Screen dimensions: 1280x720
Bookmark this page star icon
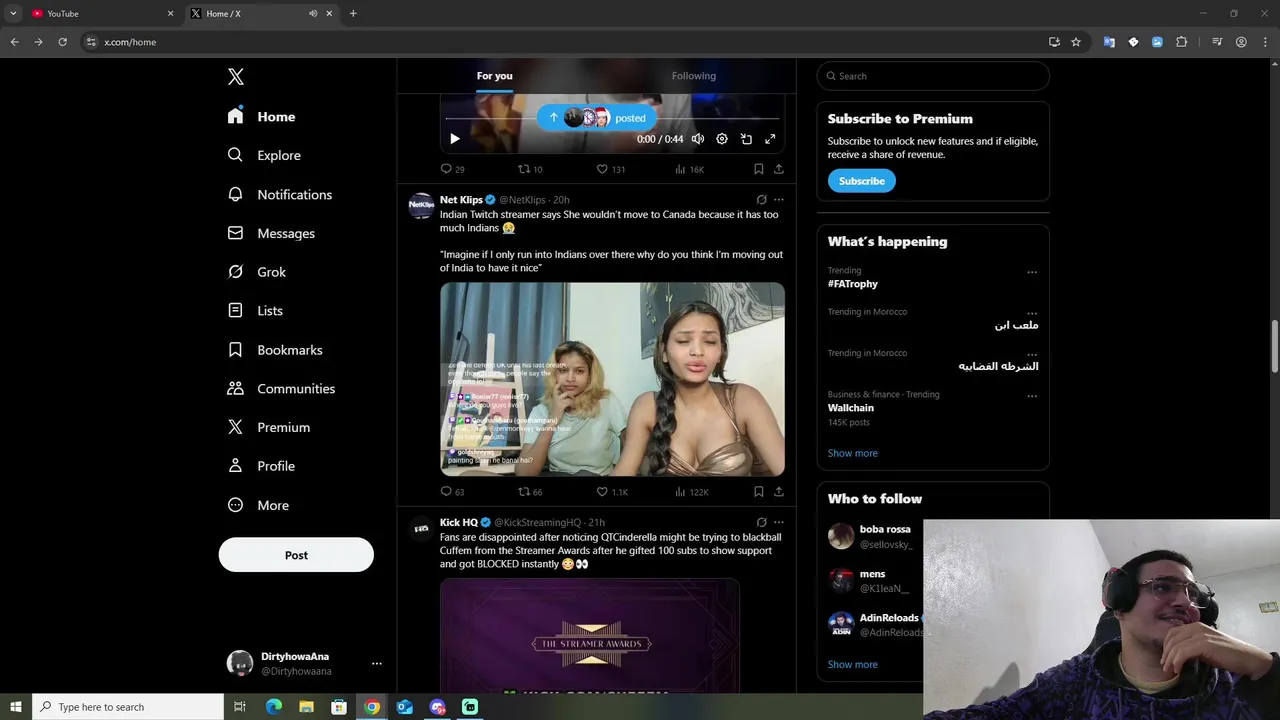[x=1076, y=42]
